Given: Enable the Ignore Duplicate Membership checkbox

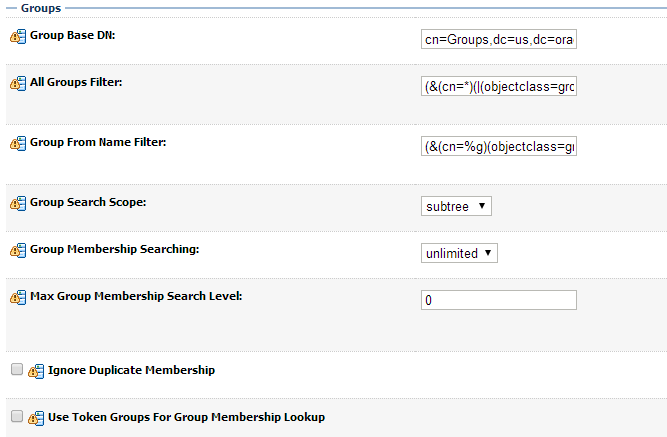Looking at the screenshot, I should pos(16,370).
